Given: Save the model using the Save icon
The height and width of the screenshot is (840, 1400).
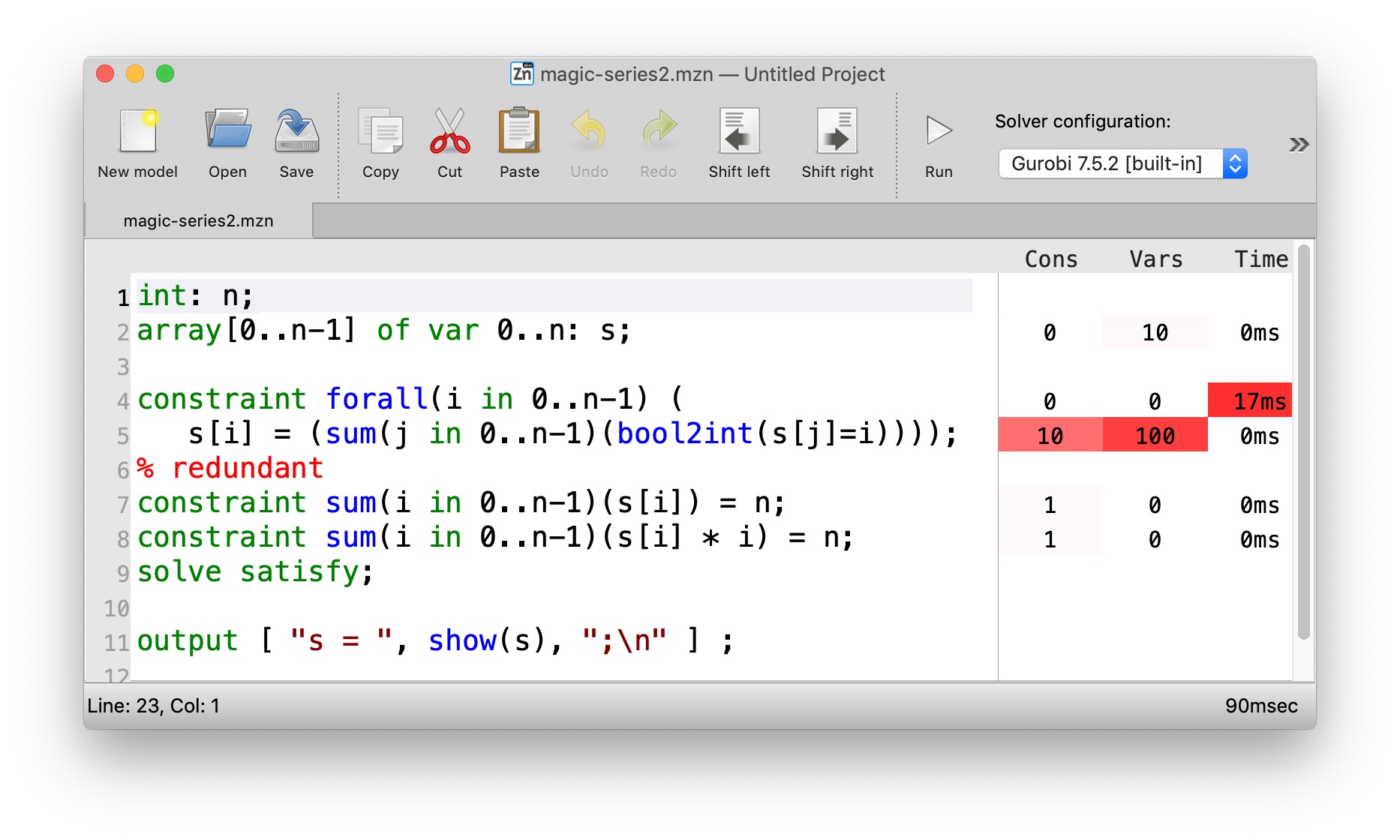Looking at the screenshot, I should coord(296,132).
